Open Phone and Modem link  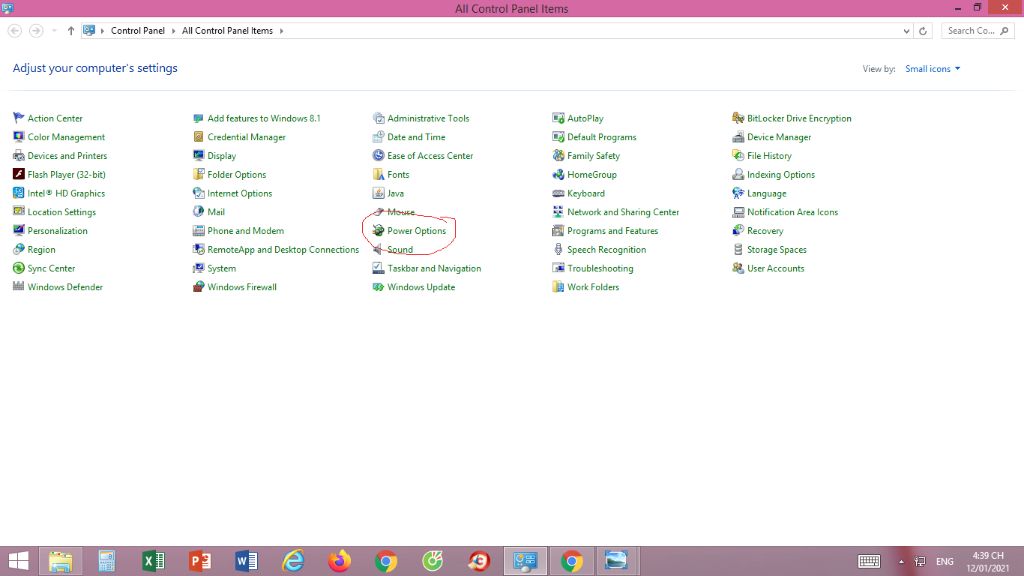[x=246, y=231]
